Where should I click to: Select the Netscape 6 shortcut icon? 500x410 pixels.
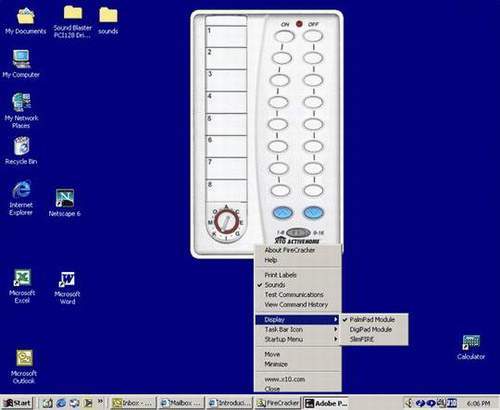[65, 202]
